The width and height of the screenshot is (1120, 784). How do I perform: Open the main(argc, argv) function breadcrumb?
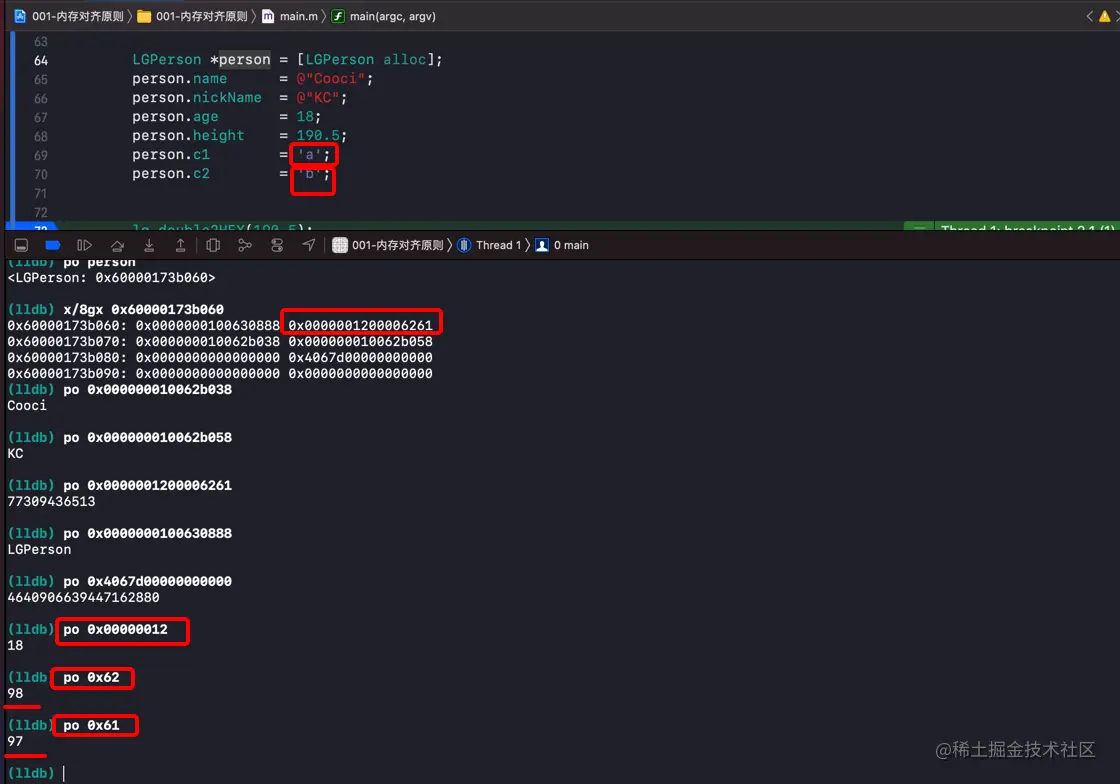click(384, 16)
